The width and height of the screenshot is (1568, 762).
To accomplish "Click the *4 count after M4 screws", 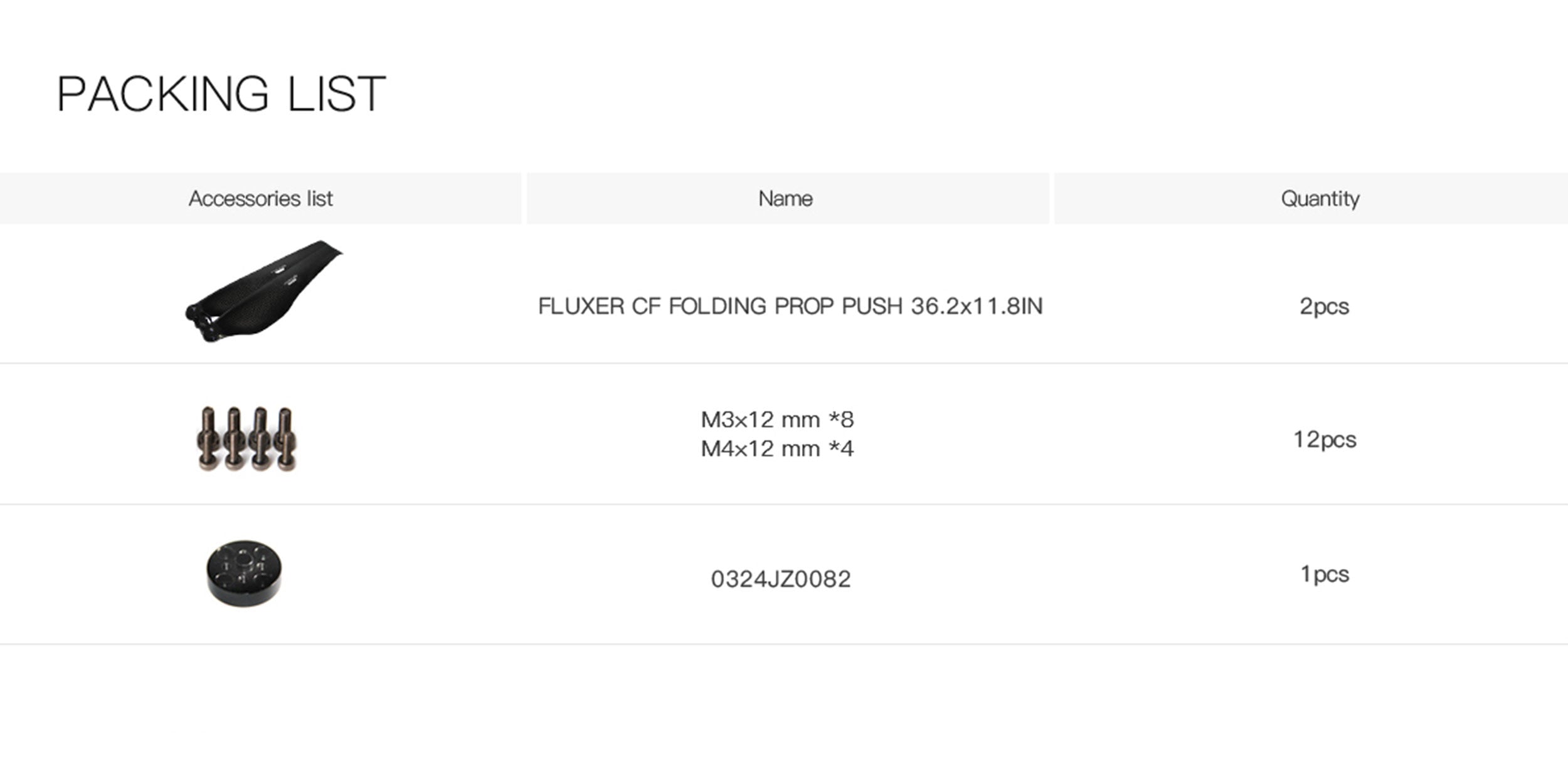I will point(841,449).
